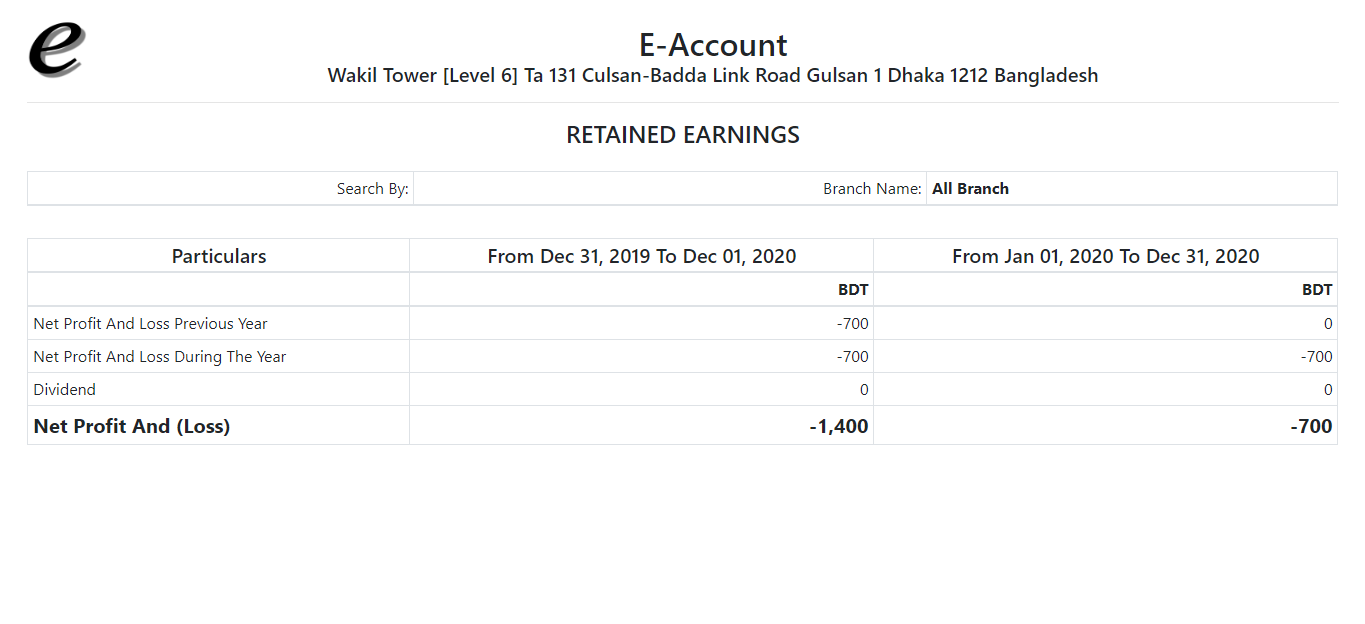Click the Dividend row label
The width and height of the screenshot is (1365, 624).
click(65, 390)
